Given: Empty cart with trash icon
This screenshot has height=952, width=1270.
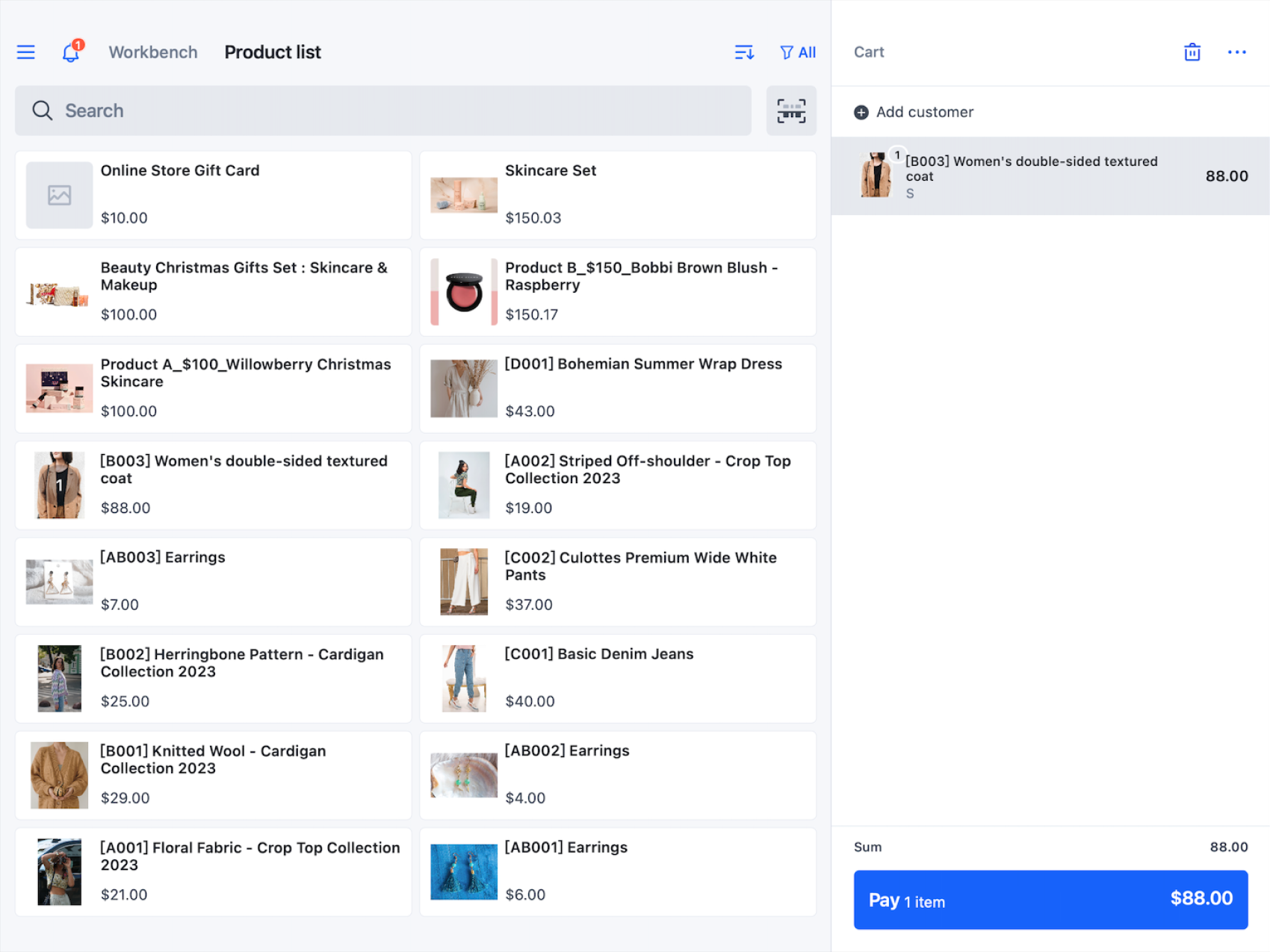Looking at the screenshot, I should coord(1192,52).
